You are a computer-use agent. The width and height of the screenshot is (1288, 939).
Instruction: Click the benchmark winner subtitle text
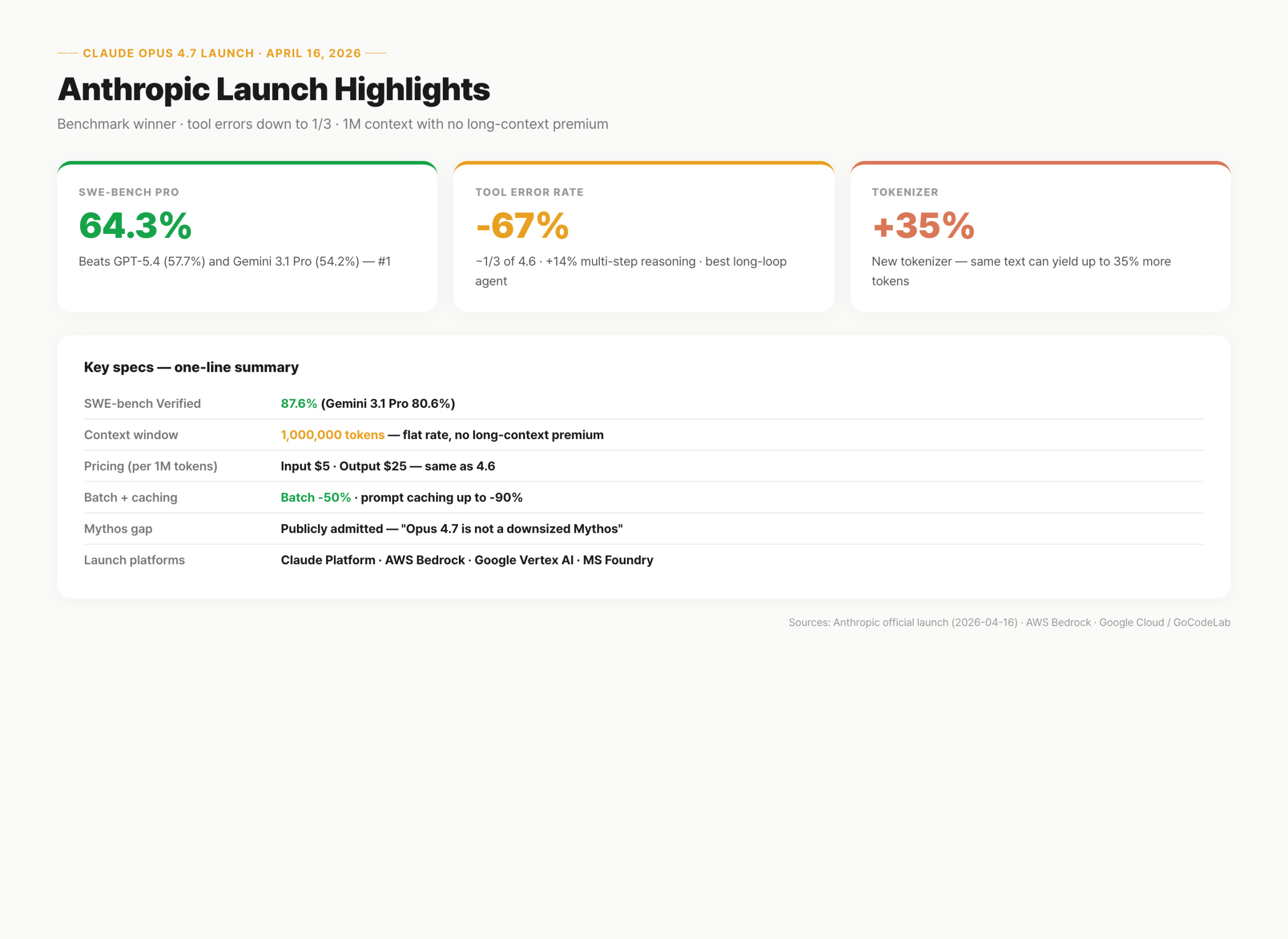(x=333, y=123)
